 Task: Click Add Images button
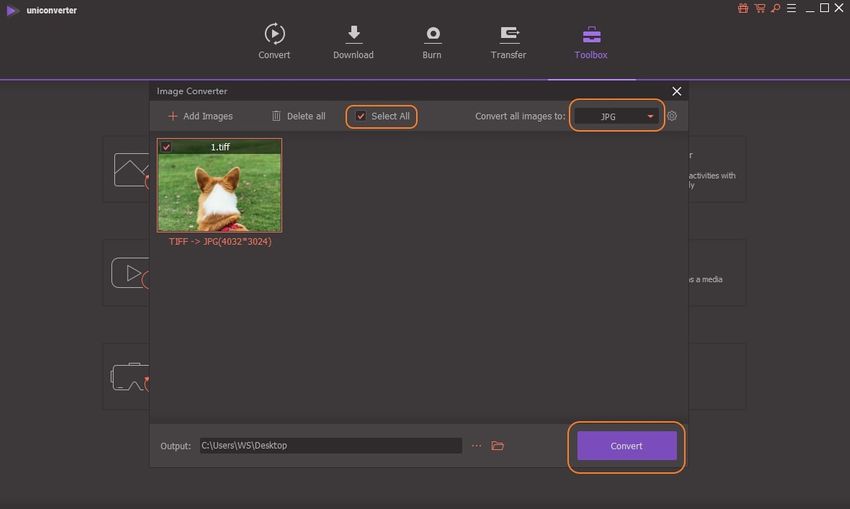point(200,116)
